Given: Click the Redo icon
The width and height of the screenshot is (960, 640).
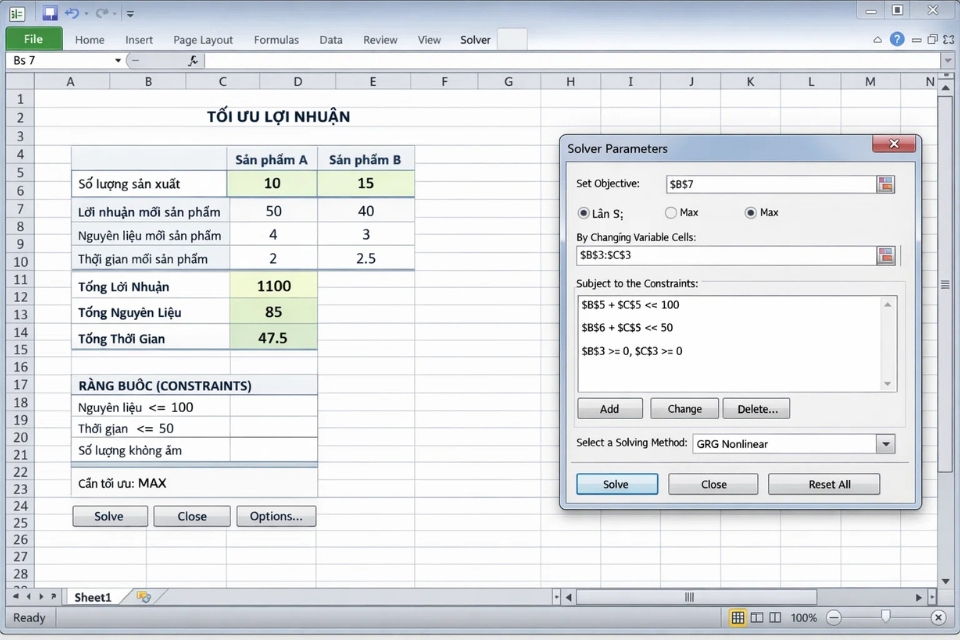Looking at the screenshot, I should 100,12.
